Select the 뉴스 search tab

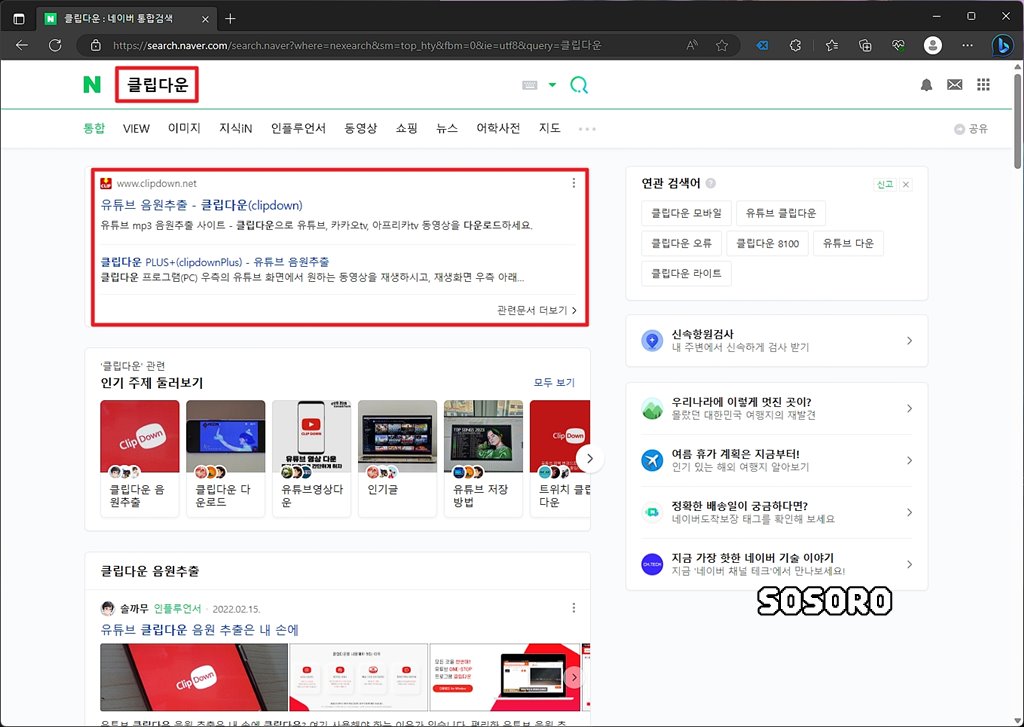point(447,128)
